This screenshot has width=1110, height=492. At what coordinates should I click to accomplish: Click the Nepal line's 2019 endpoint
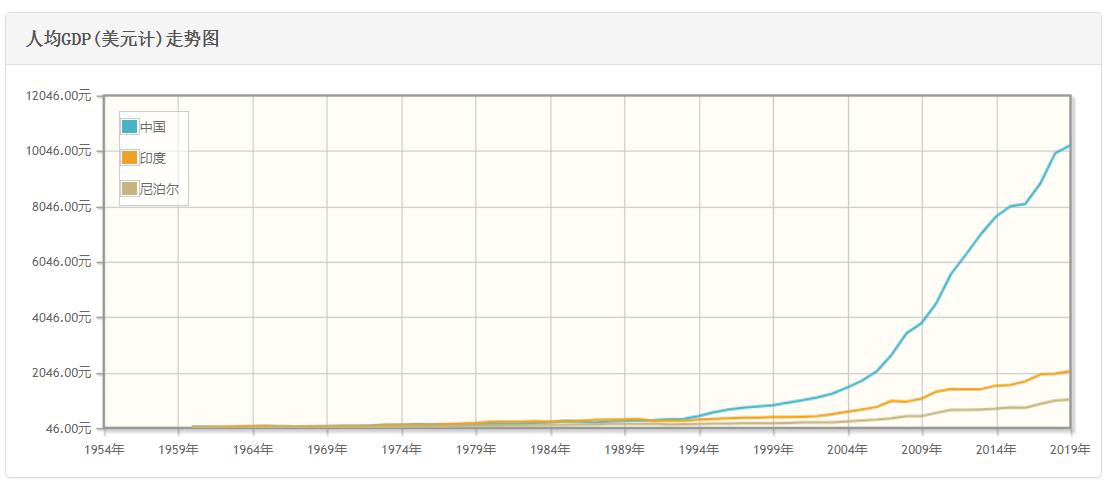tap(1070, 400)
